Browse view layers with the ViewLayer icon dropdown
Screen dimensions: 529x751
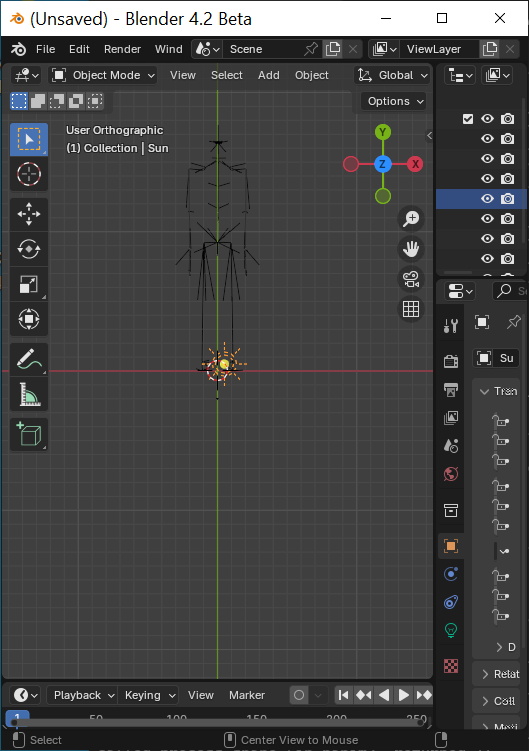tap(384, 49)
